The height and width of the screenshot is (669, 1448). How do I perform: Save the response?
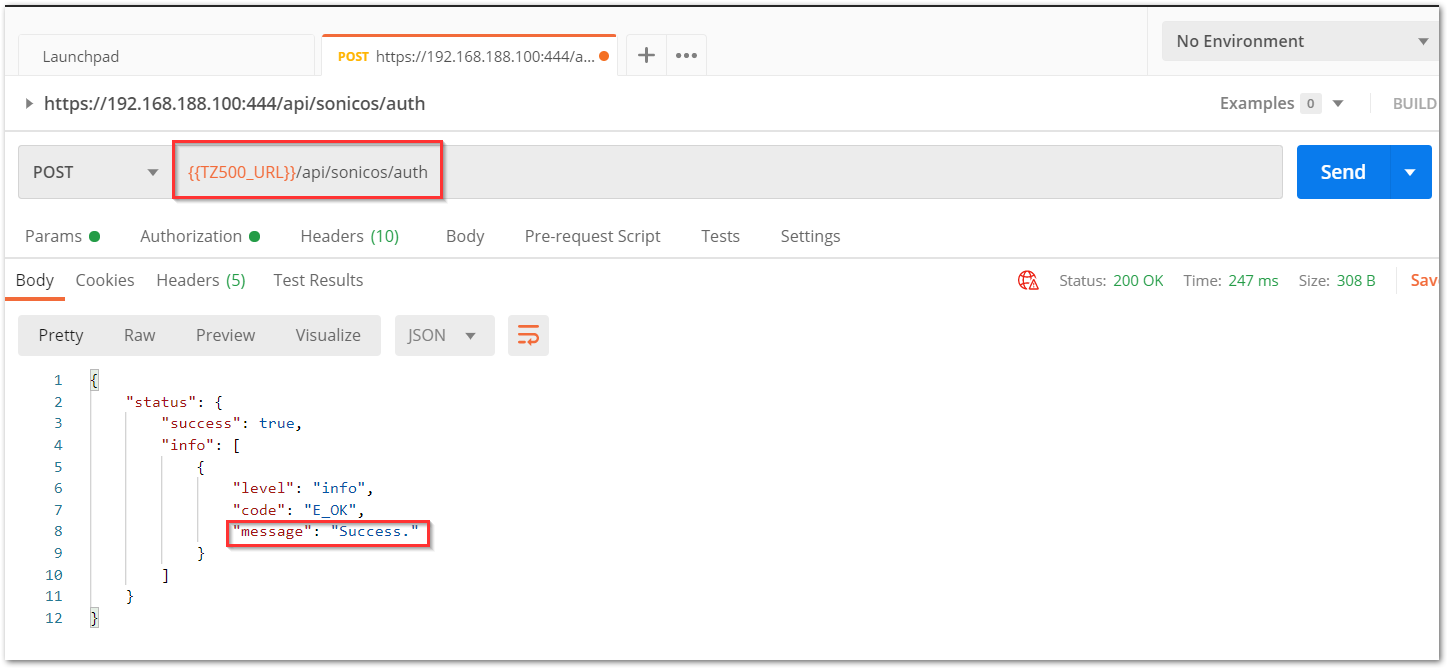pos(1424,281)
